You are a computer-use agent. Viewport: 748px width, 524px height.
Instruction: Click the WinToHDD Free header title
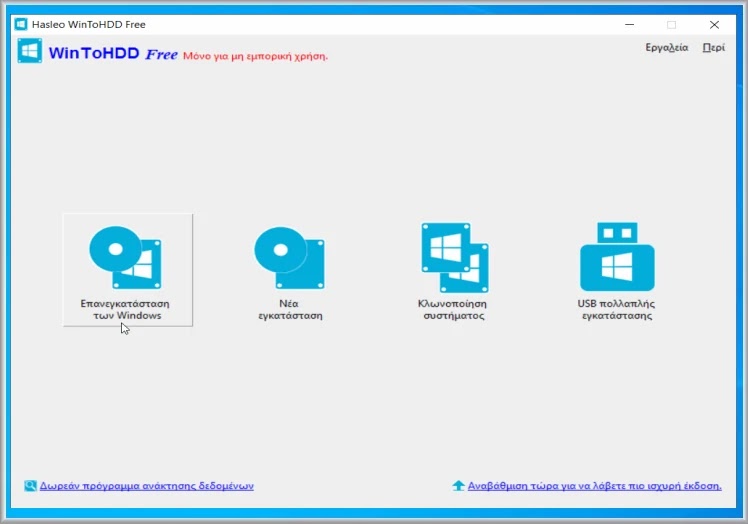(x=113, y=53)
